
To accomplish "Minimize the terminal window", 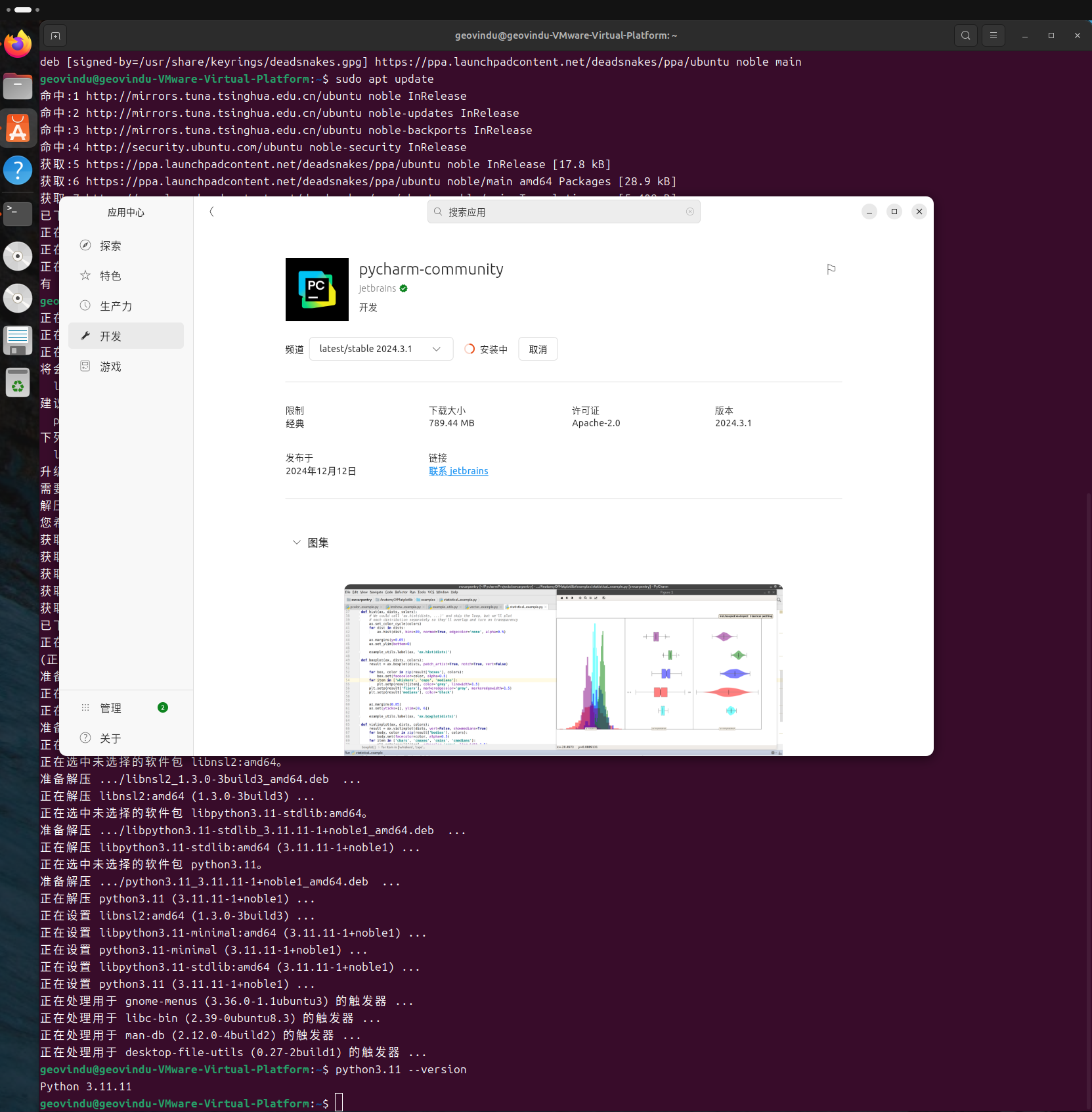I will [1025, 35].
